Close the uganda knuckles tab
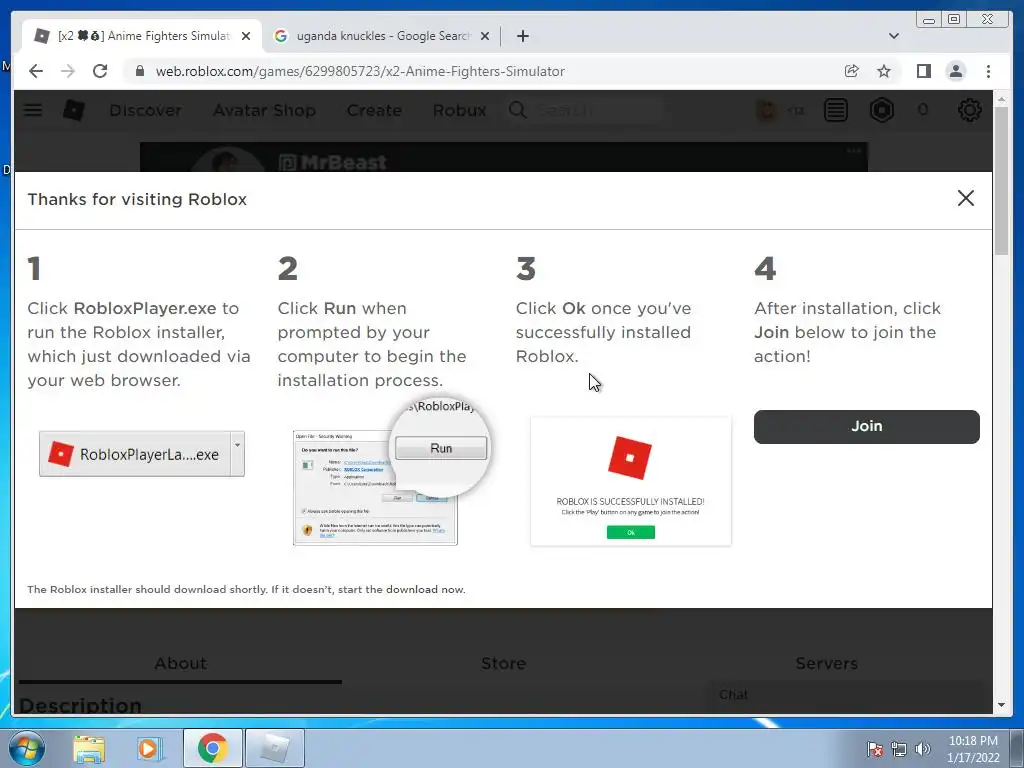This screenshot has width=1024, height=768. (x=485, y=36)
